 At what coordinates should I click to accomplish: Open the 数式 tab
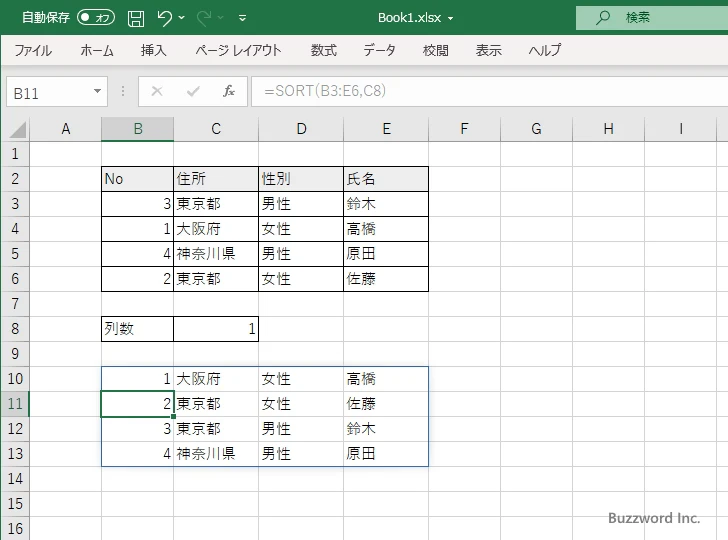coord(324,50)
